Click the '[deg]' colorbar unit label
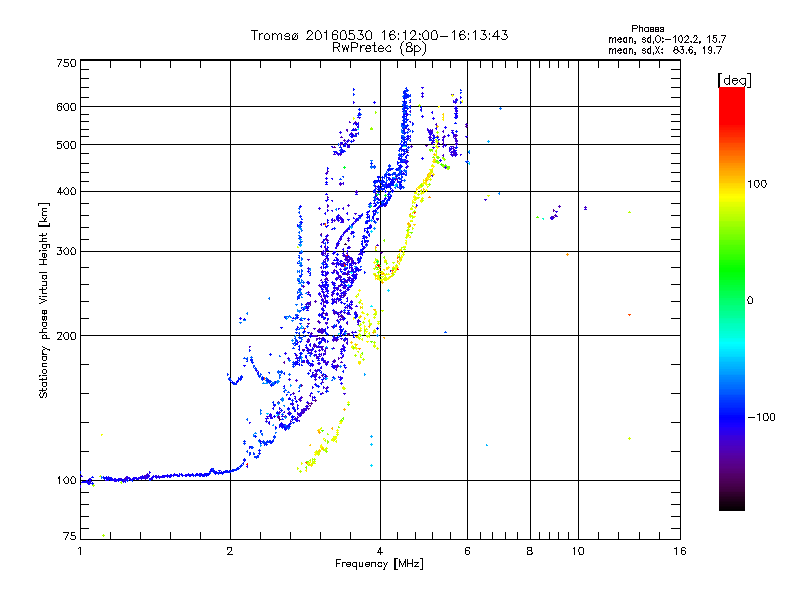This screenshot has width=800, height=600. [x=734, y=80]
